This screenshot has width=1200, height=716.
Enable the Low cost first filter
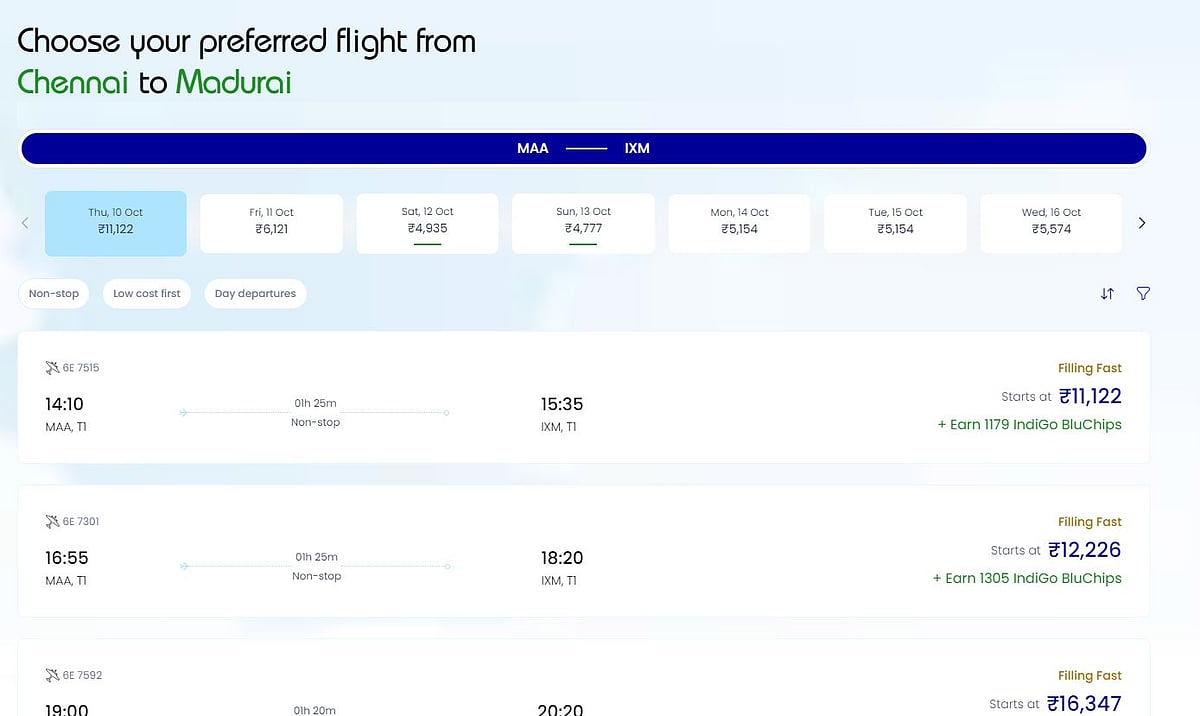[x=146, y=294]
